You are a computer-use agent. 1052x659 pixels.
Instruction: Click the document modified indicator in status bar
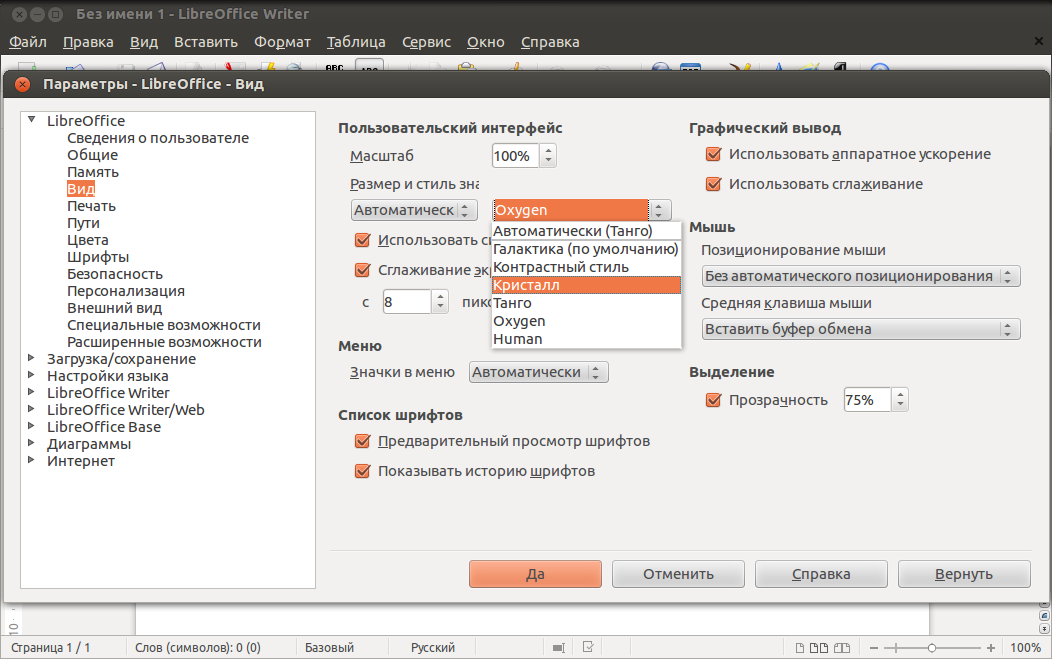(x=588, y=647)
